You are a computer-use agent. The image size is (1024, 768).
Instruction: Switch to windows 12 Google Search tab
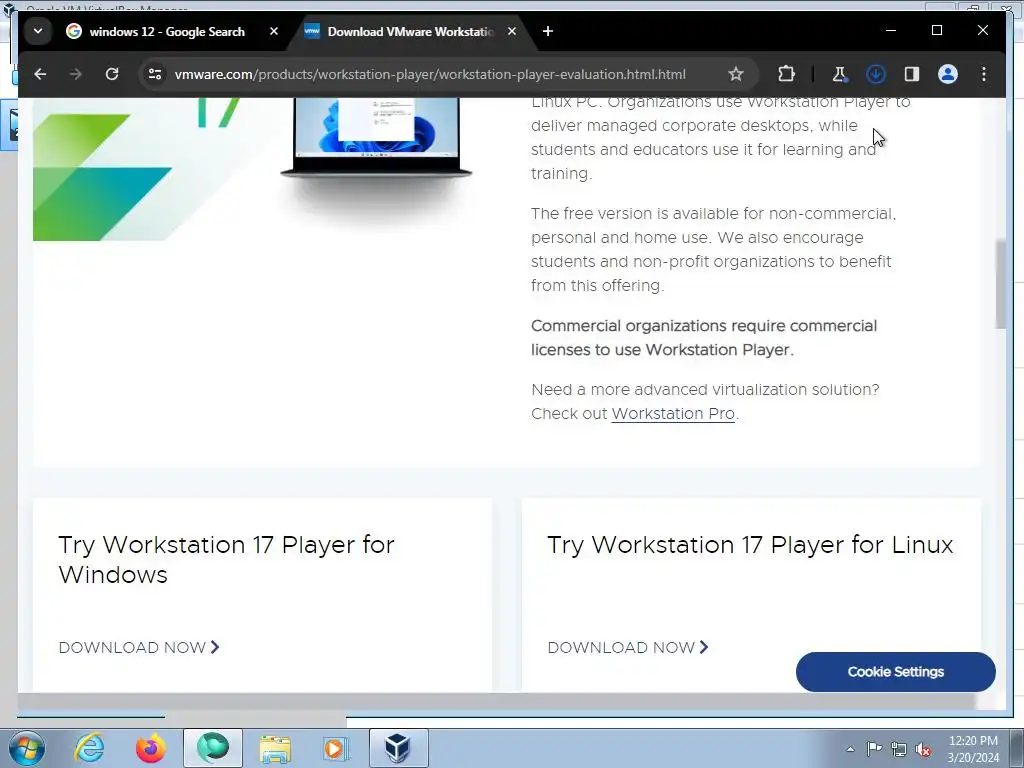167,31
